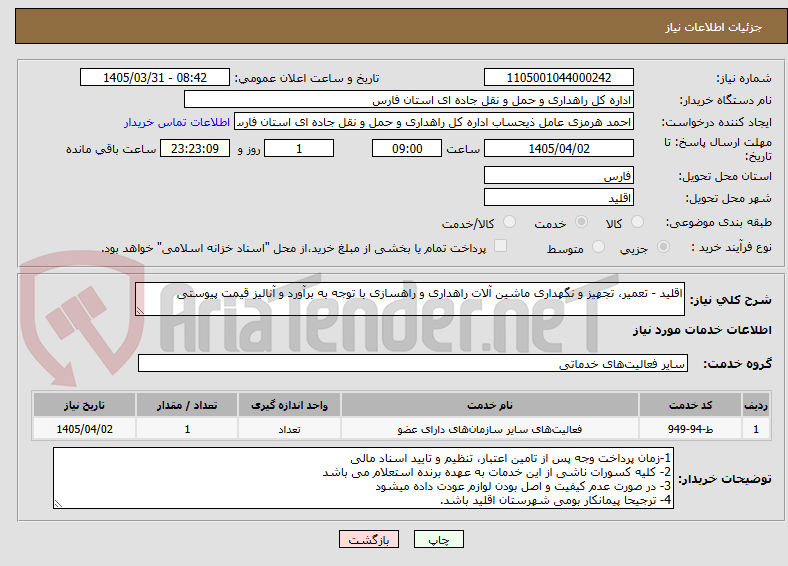Choose the متوسط purchase type radio
The width and height of the screenshot is (788, 566).
click(598, 247)
